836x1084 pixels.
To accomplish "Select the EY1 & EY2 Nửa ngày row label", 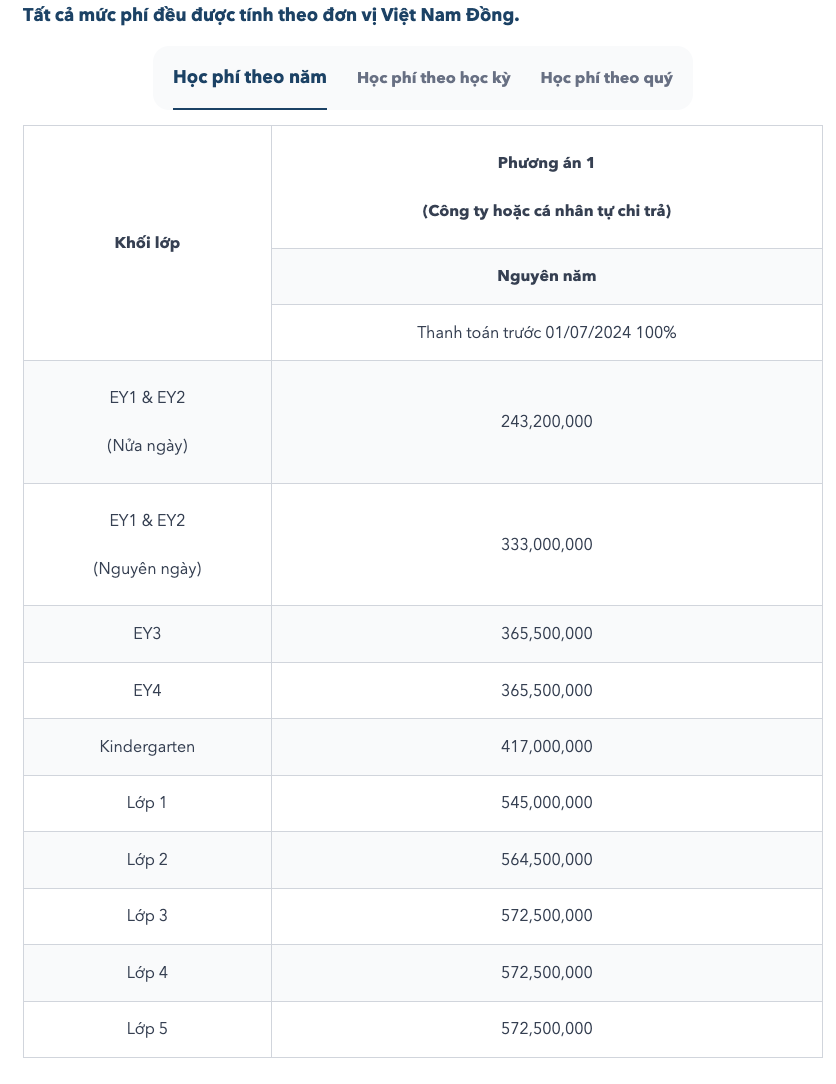I will [147, 422].
